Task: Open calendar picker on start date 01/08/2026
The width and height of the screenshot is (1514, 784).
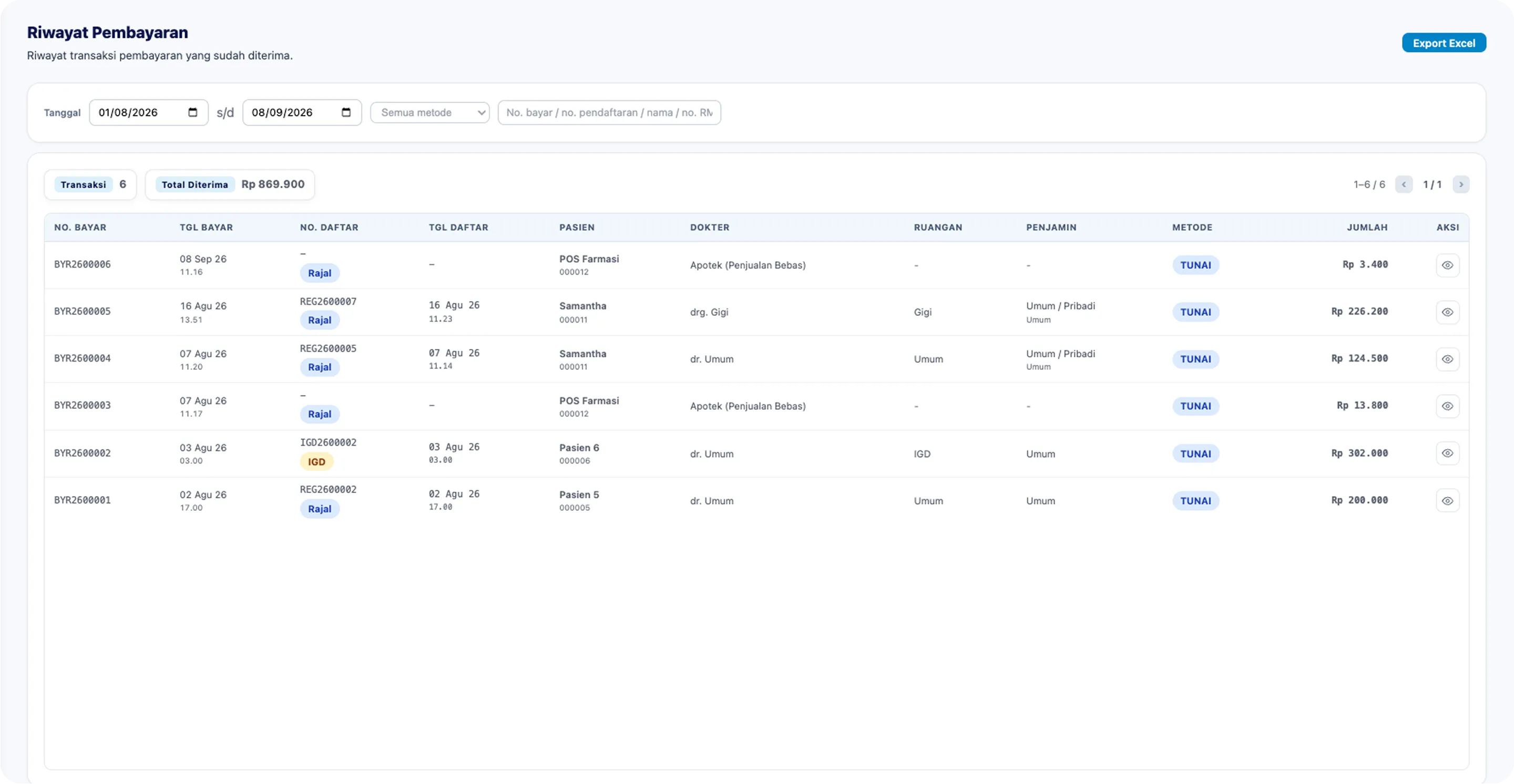Action: pyautogui.click(x=192, y=112)
